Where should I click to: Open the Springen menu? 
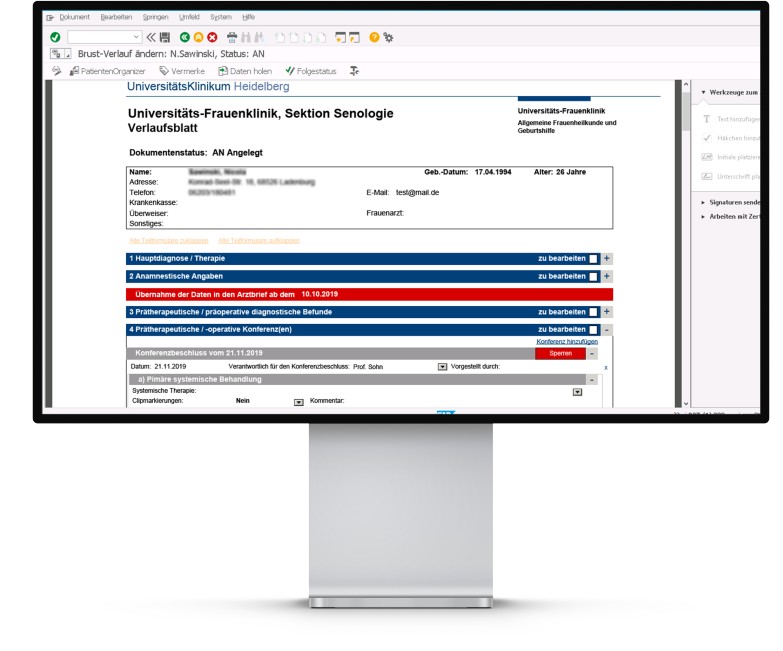coord(155,17)
